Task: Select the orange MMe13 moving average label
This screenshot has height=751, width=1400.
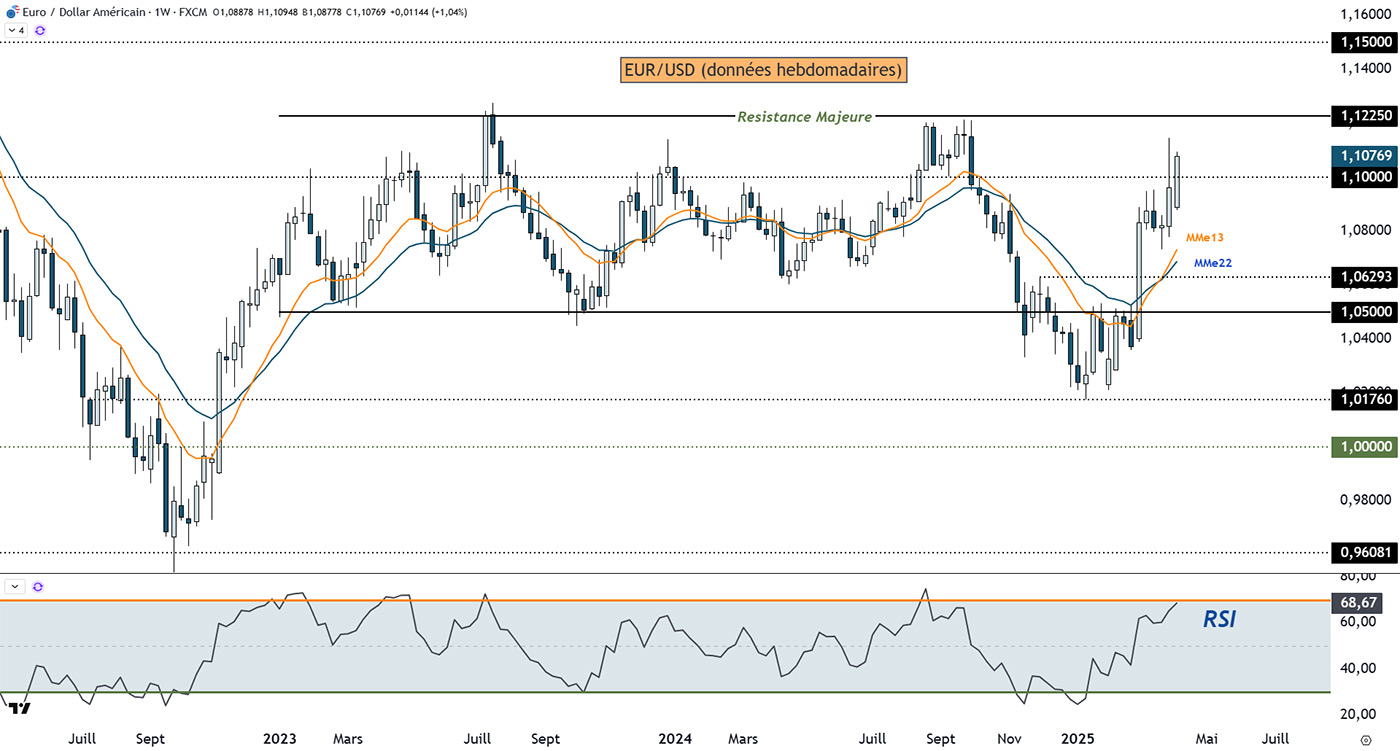Action: pyautogui.click(x=1205, y=238)
